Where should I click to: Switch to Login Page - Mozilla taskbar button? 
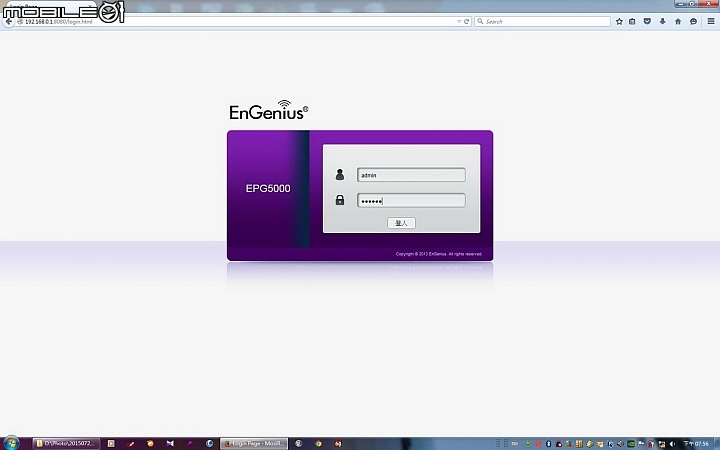(254, 444)
